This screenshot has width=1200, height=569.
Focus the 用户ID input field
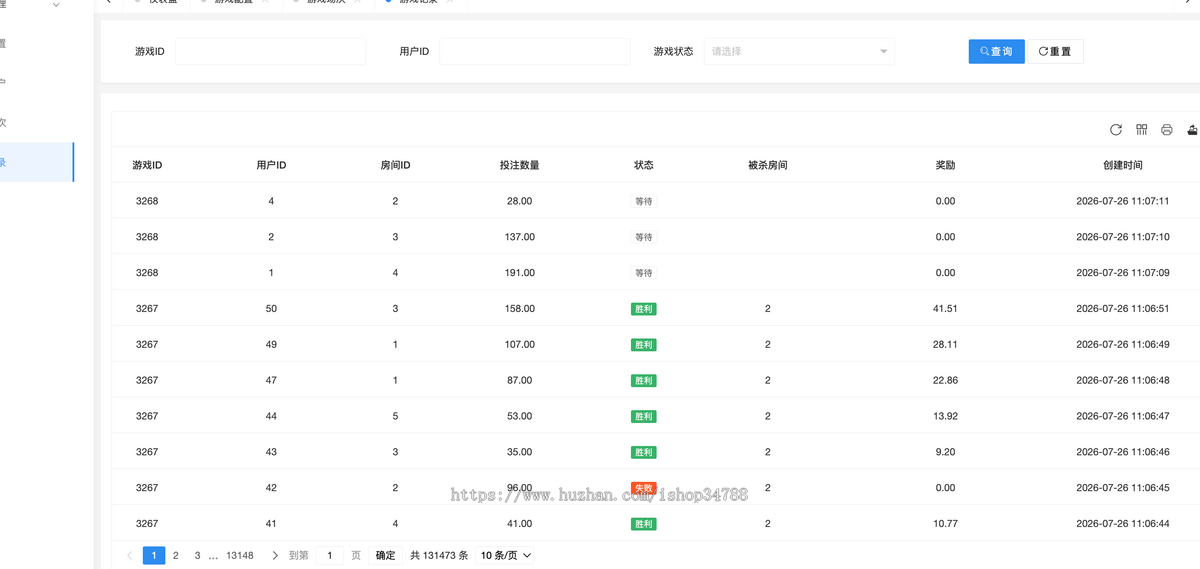click(x=534, y=51)
